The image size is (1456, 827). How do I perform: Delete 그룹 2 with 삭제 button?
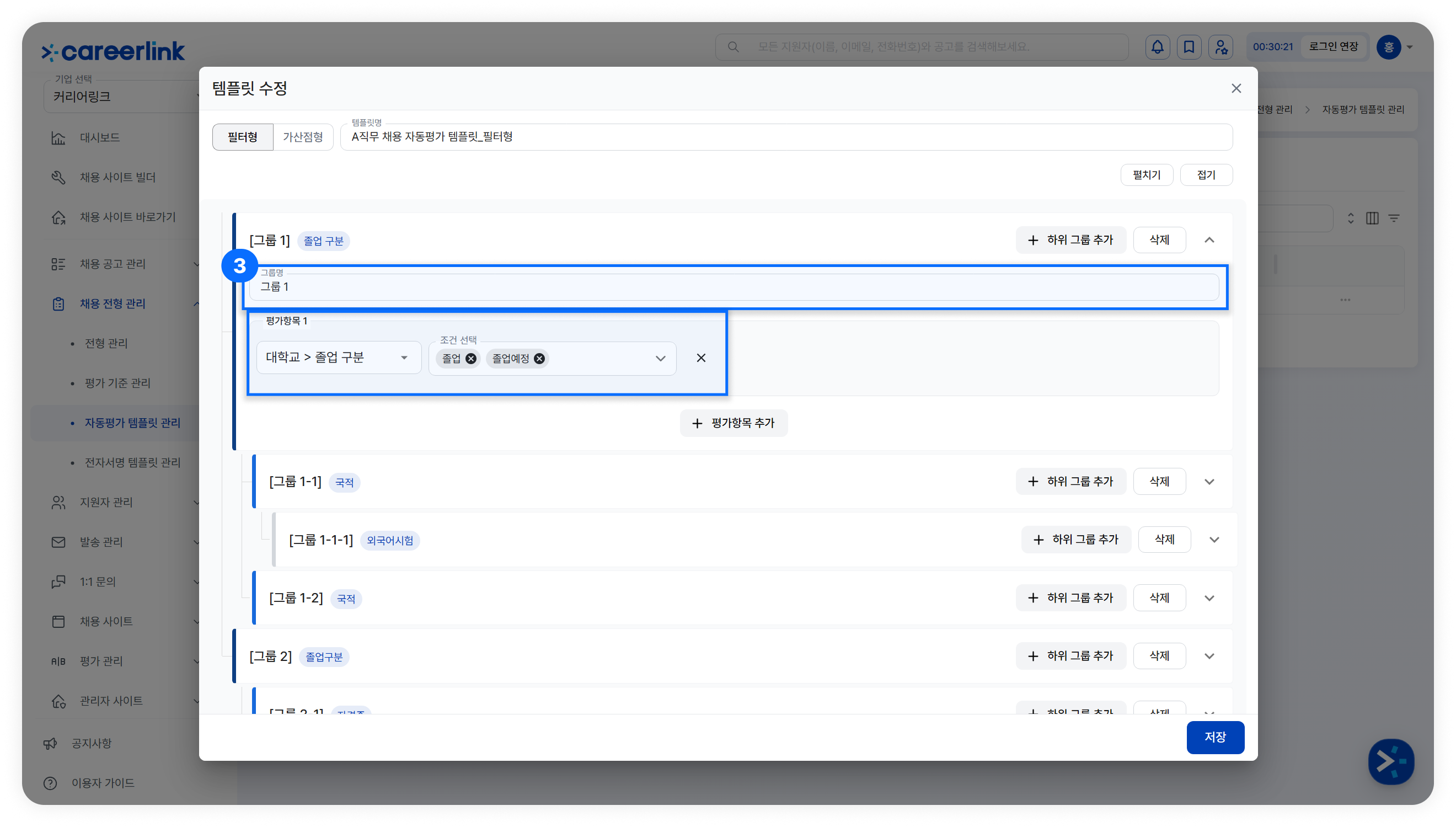(1159, 656)
